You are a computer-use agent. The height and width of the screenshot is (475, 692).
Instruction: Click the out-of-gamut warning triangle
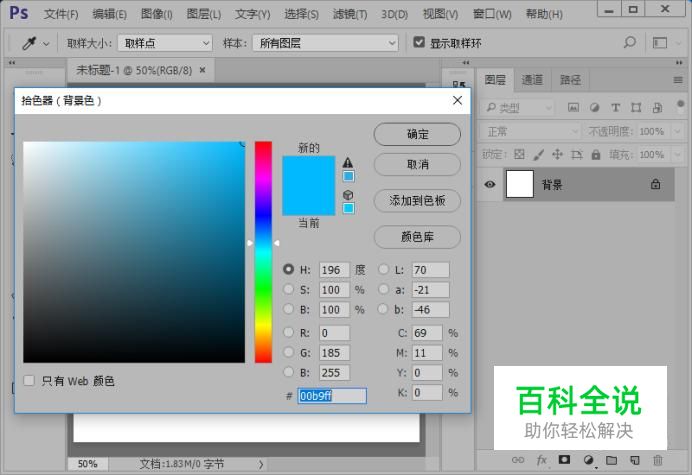click(x=348, y=162)
